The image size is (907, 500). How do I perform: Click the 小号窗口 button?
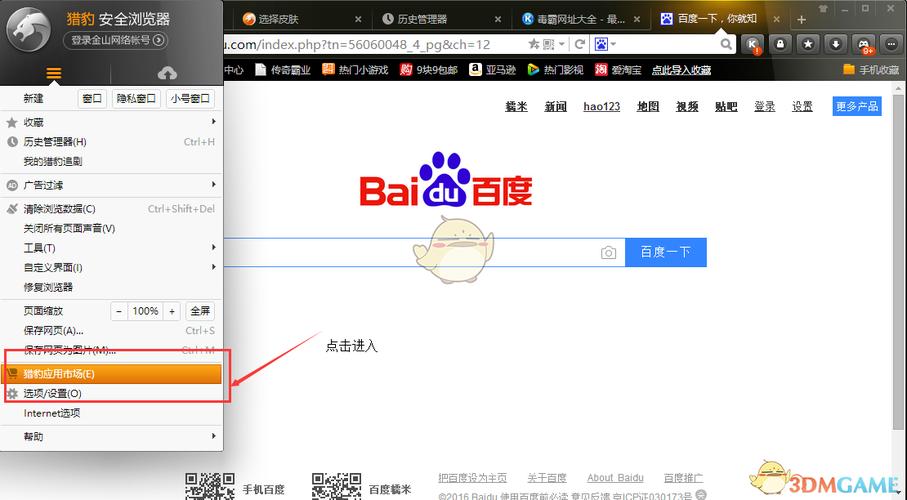190,98
